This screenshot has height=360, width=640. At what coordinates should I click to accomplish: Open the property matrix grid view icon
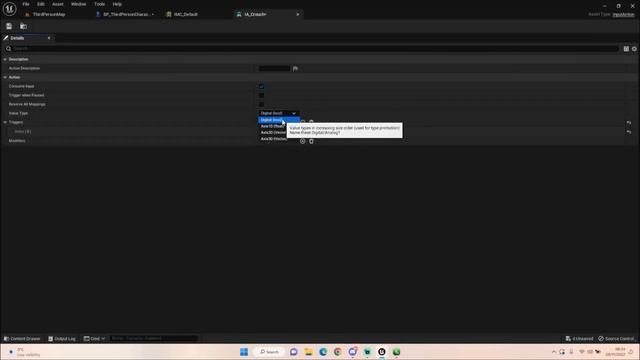click(x=626, y=49)
